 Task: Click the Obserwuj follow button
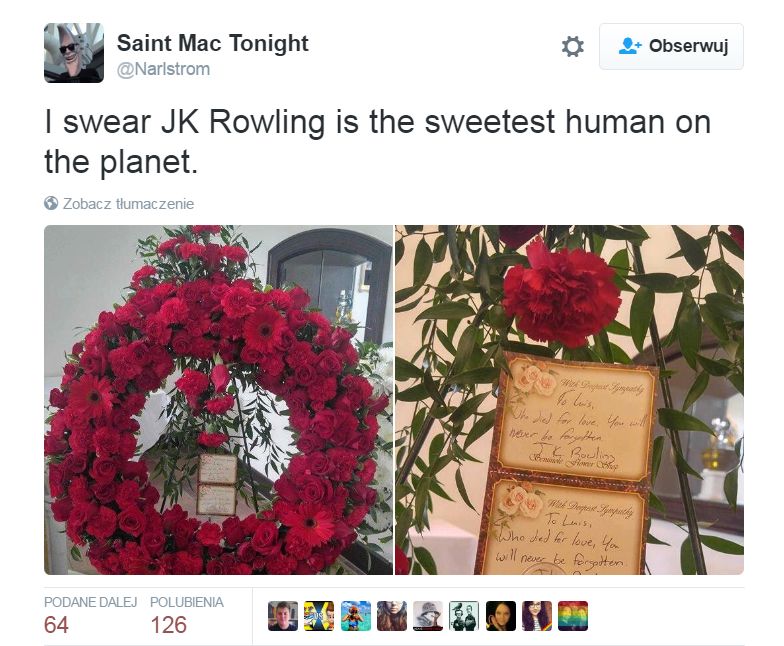[x=671, y=46]
